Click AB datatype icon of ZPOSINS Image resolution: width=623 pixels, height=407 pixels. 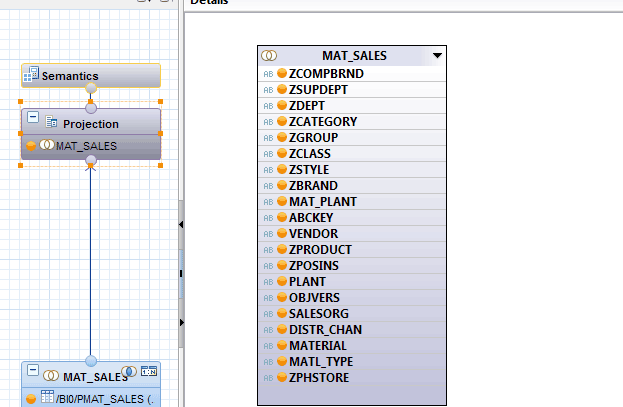[x=268, y=266]
